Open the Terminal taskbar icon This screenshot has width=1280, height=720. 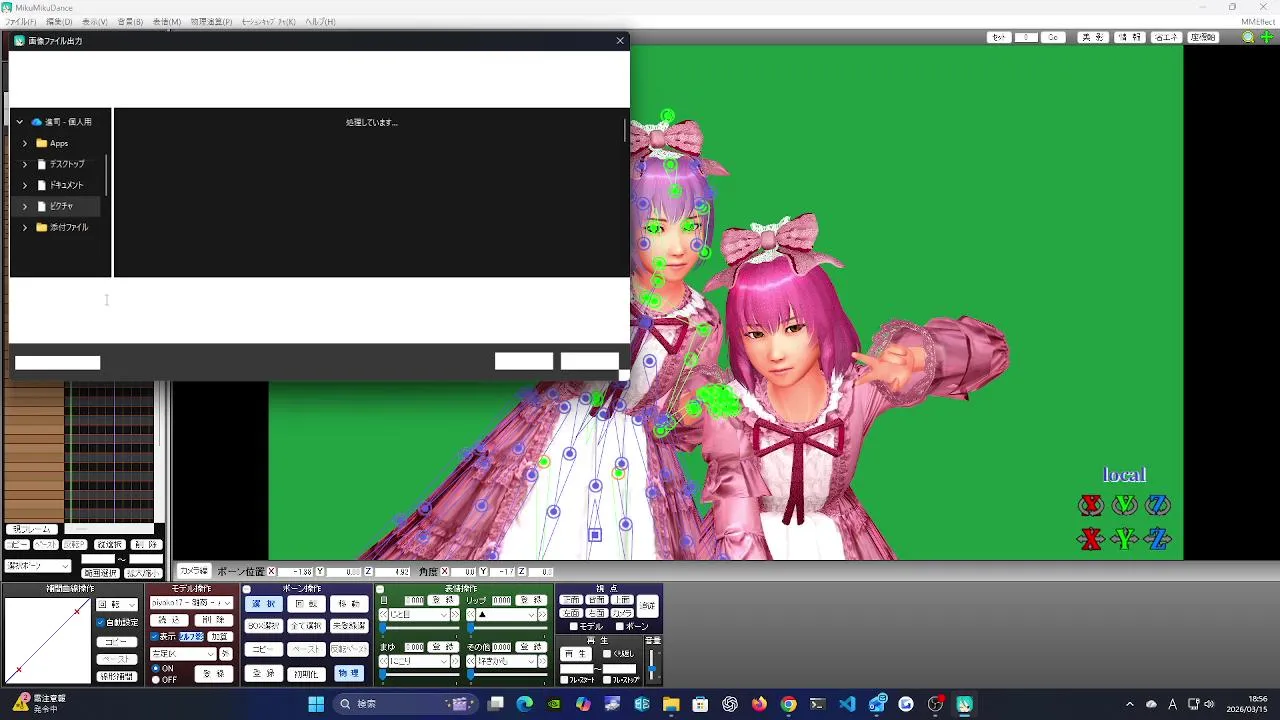pos(818,704)
